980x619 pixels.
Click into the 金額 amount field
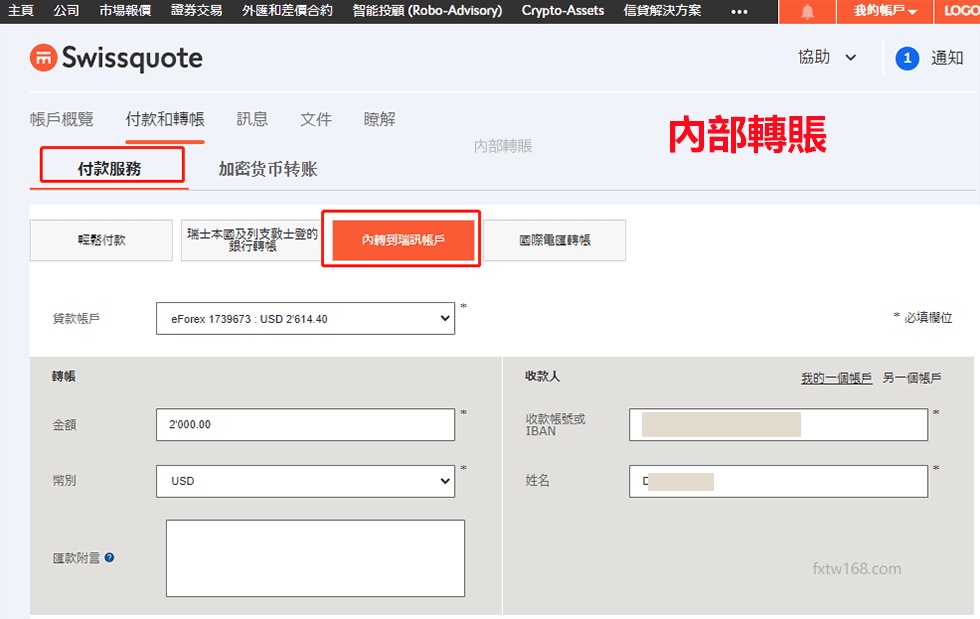(305, 424)
